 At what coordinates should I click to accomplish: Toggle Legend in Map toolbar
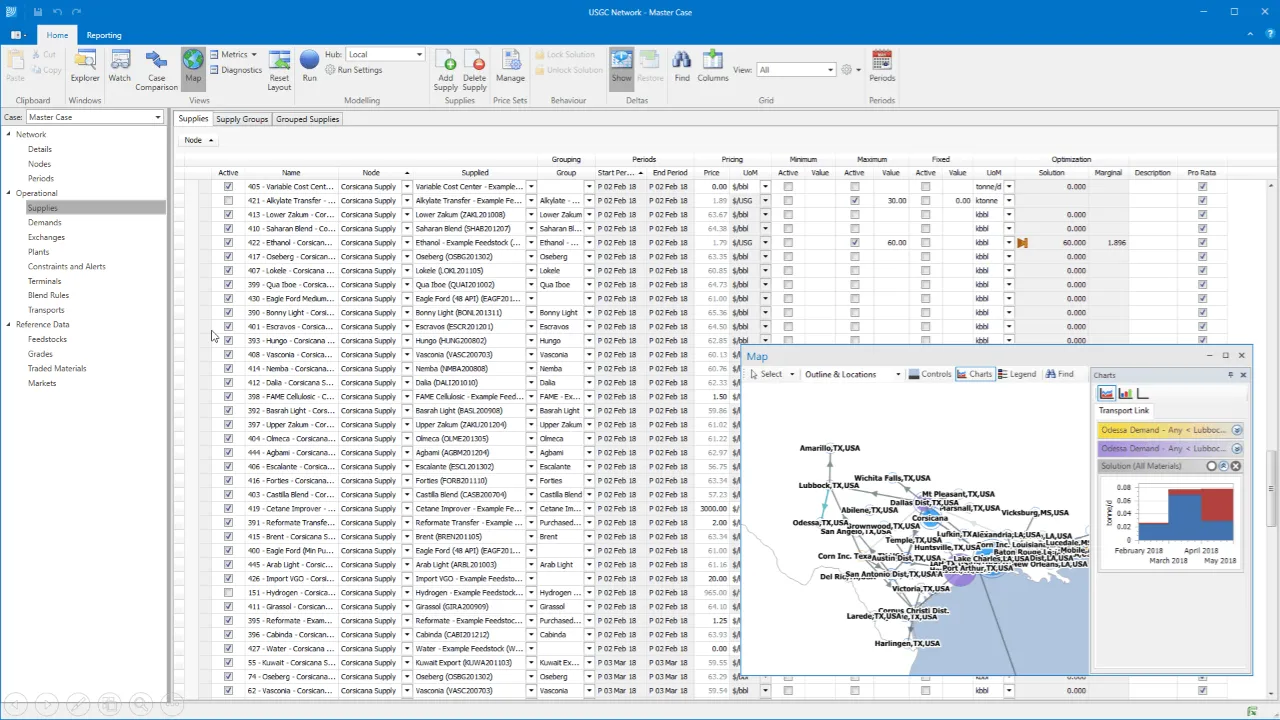point(1017,374)
